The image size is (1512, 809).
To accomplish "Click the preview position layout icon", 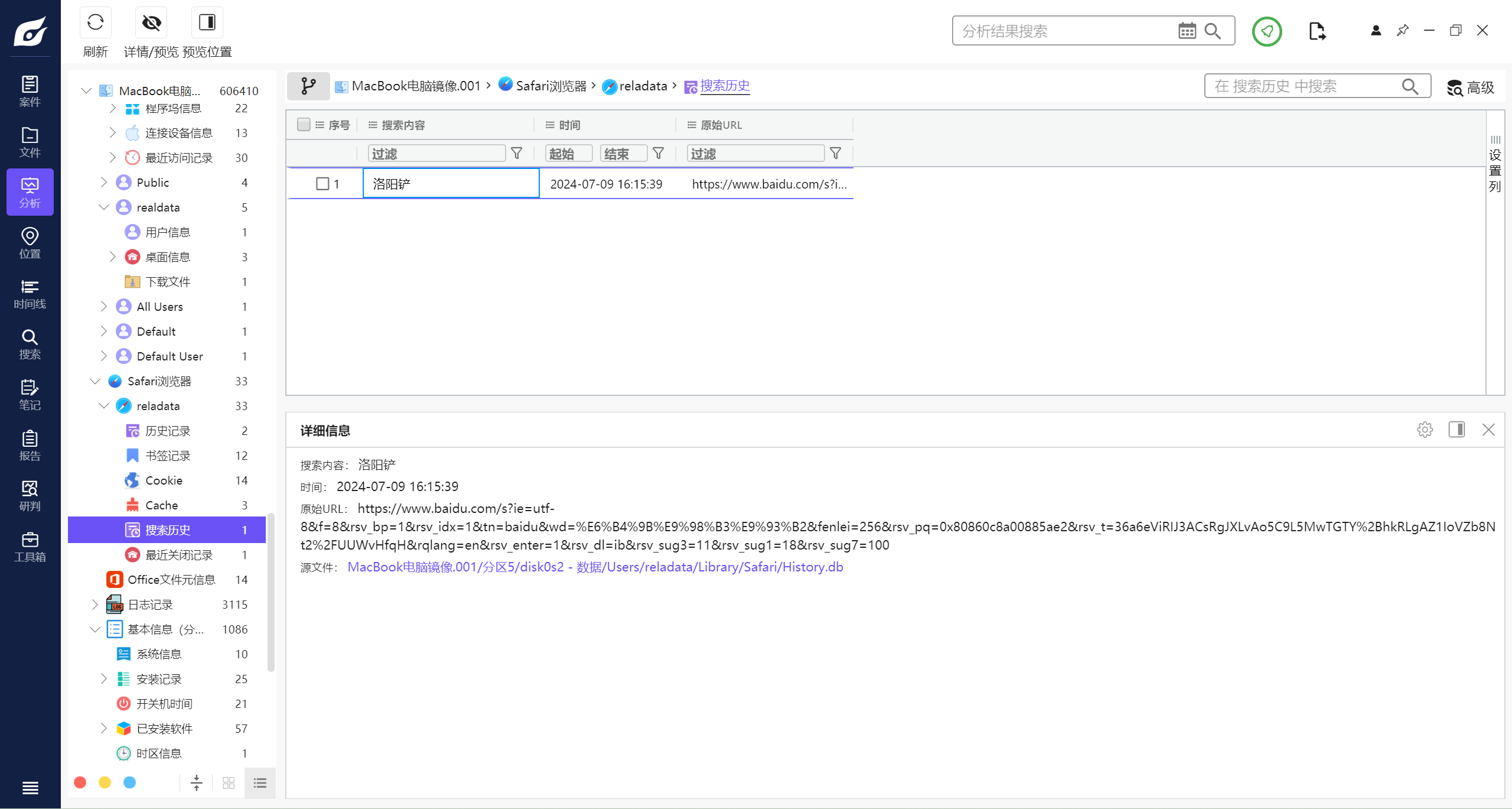I will [207, 23].
